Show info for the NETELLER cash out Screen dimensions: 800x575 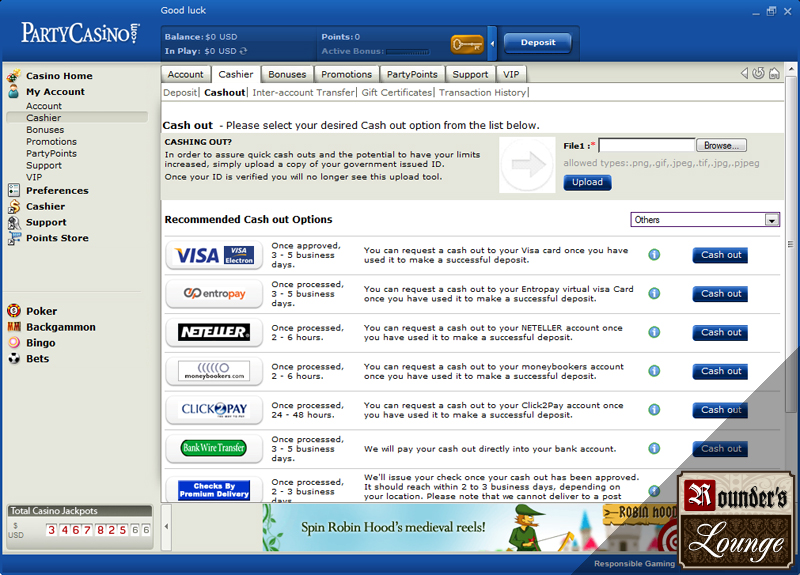point(654,332)
